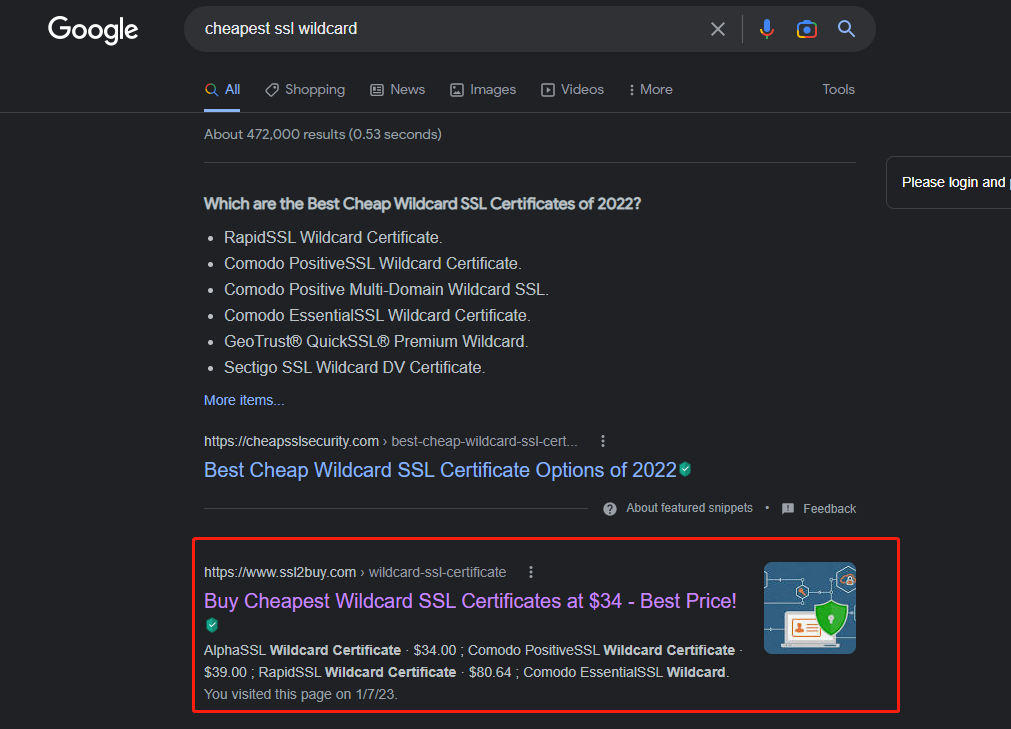Click the green shield badge after the 2022 title

685,469
